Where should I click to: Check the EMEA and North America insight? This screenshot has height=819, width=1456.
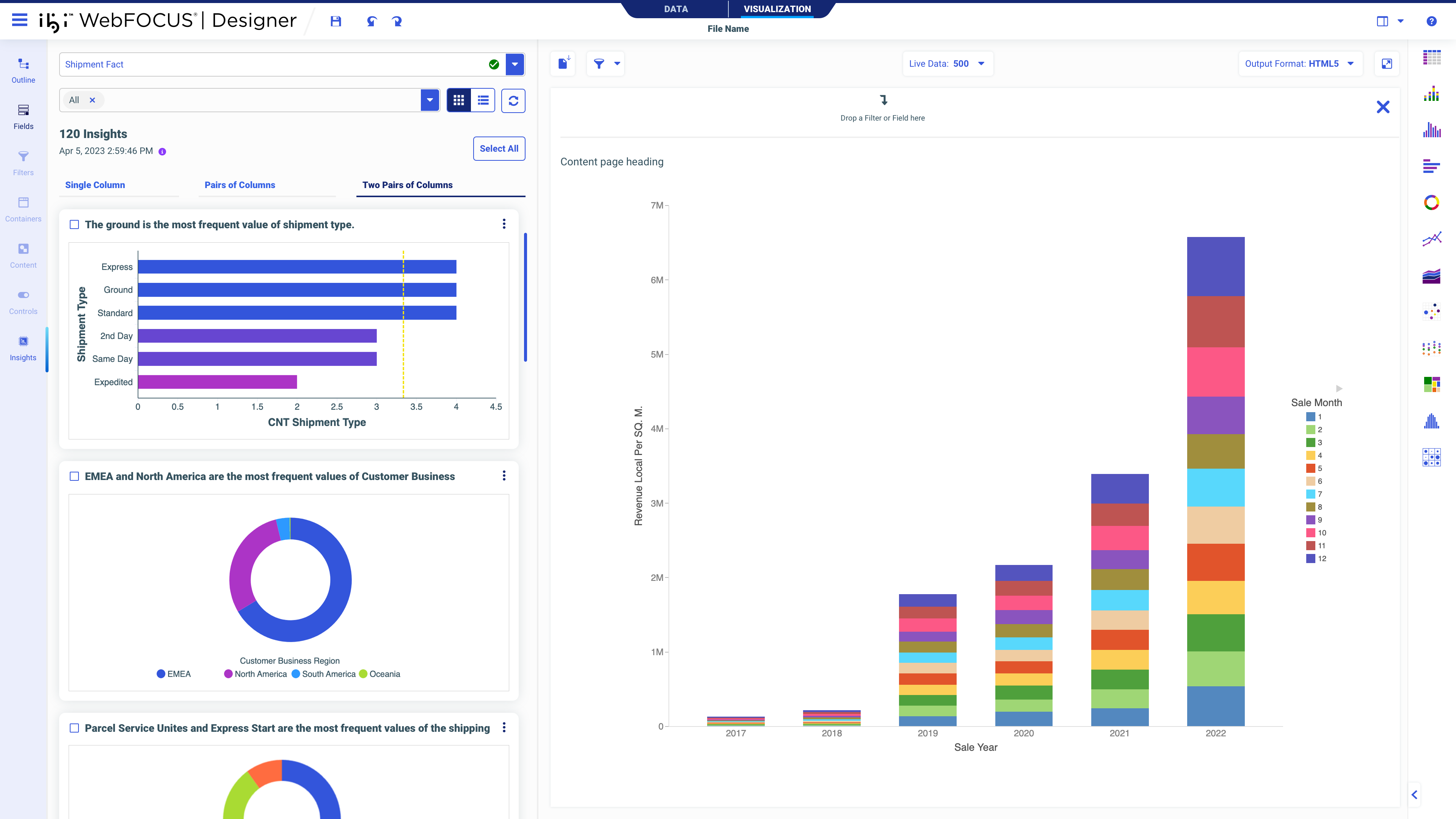pyautogui.click(x=74, y=477)
